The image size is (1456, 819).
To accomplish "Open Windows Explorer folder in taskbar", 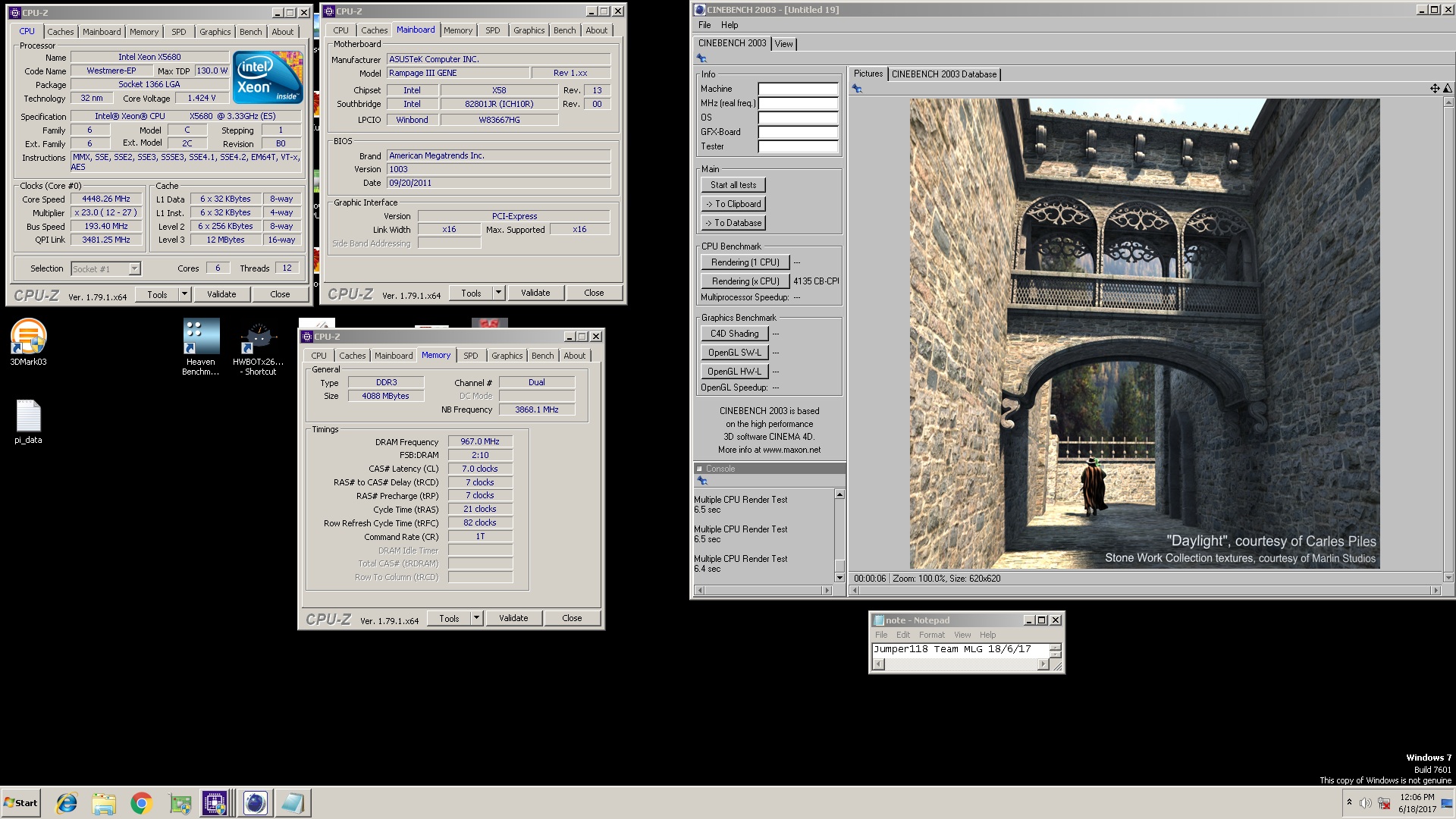I will (104, 803).
